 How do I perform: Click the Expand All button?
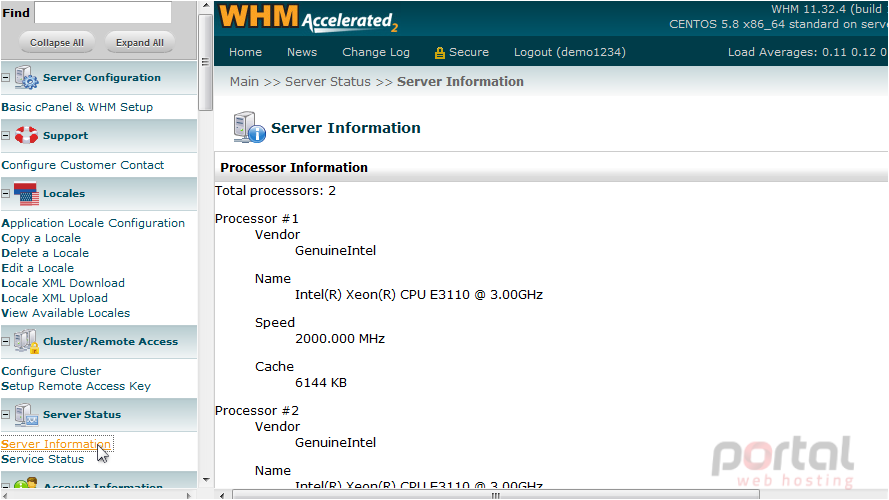click(139, 43)
